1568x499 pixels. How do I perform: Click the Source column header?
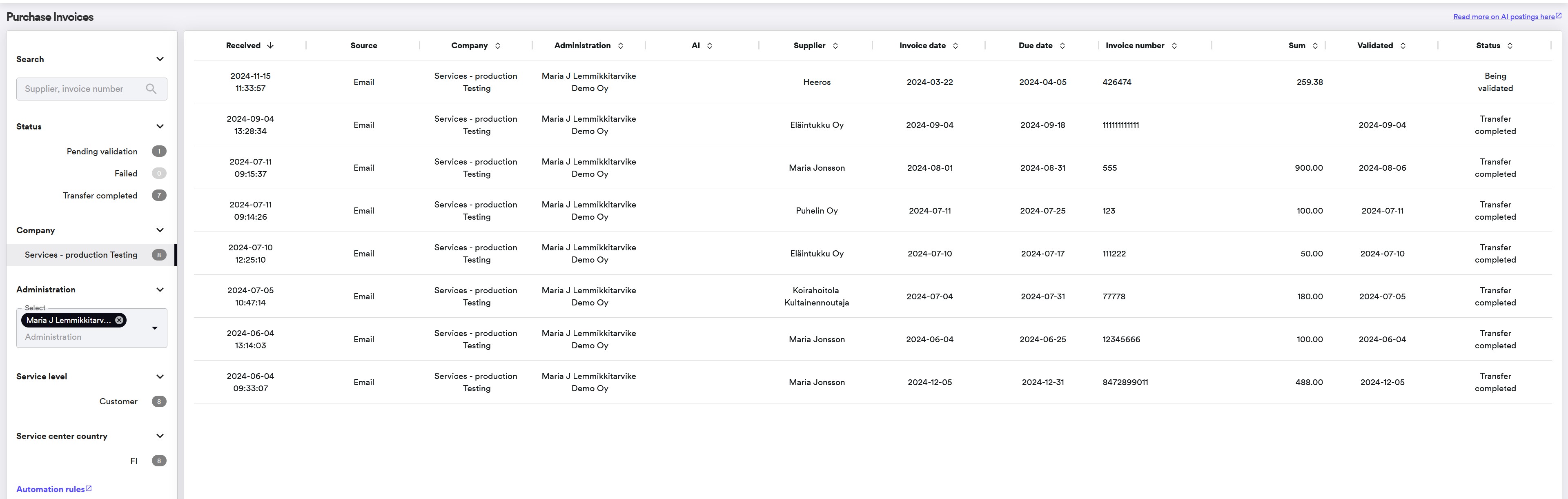[363, 46]
